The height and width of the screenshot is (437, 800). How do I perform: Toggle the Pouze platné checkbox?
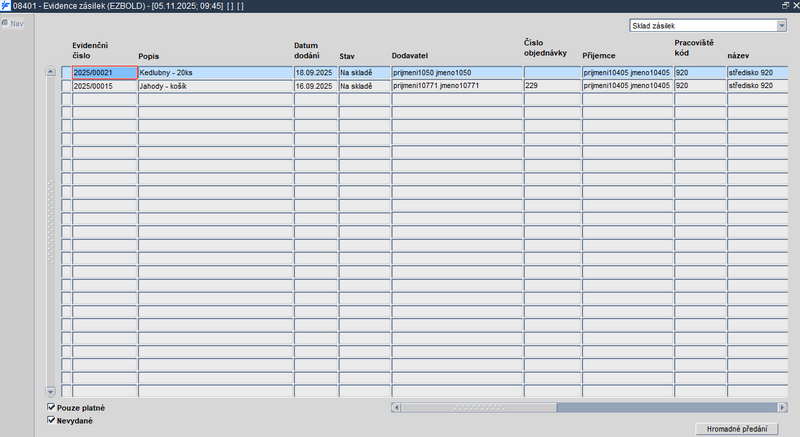pyautogui.click(x=51, y=407)
